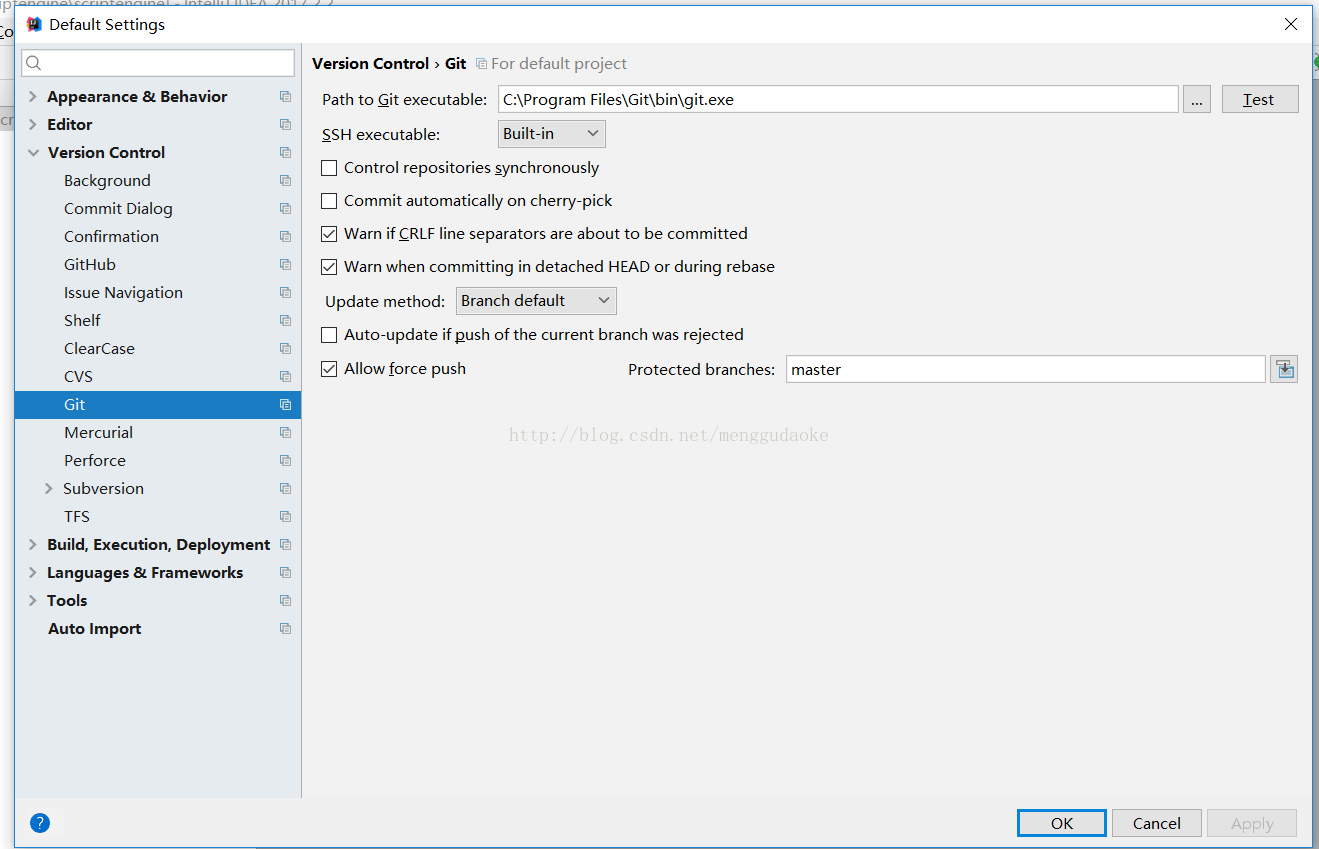Click the Apply button

[x=1252, y=823]
